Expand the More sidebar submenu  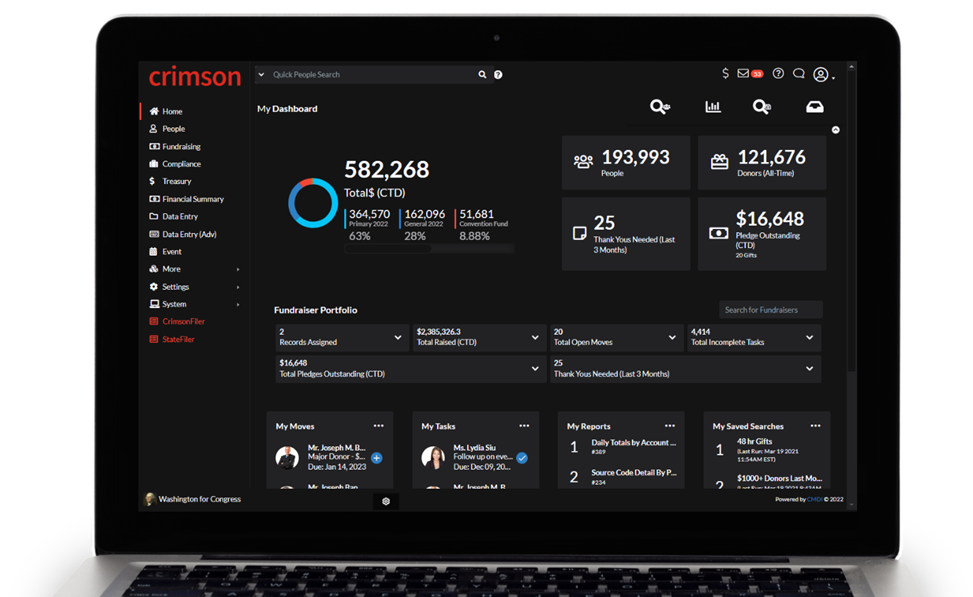238,269
